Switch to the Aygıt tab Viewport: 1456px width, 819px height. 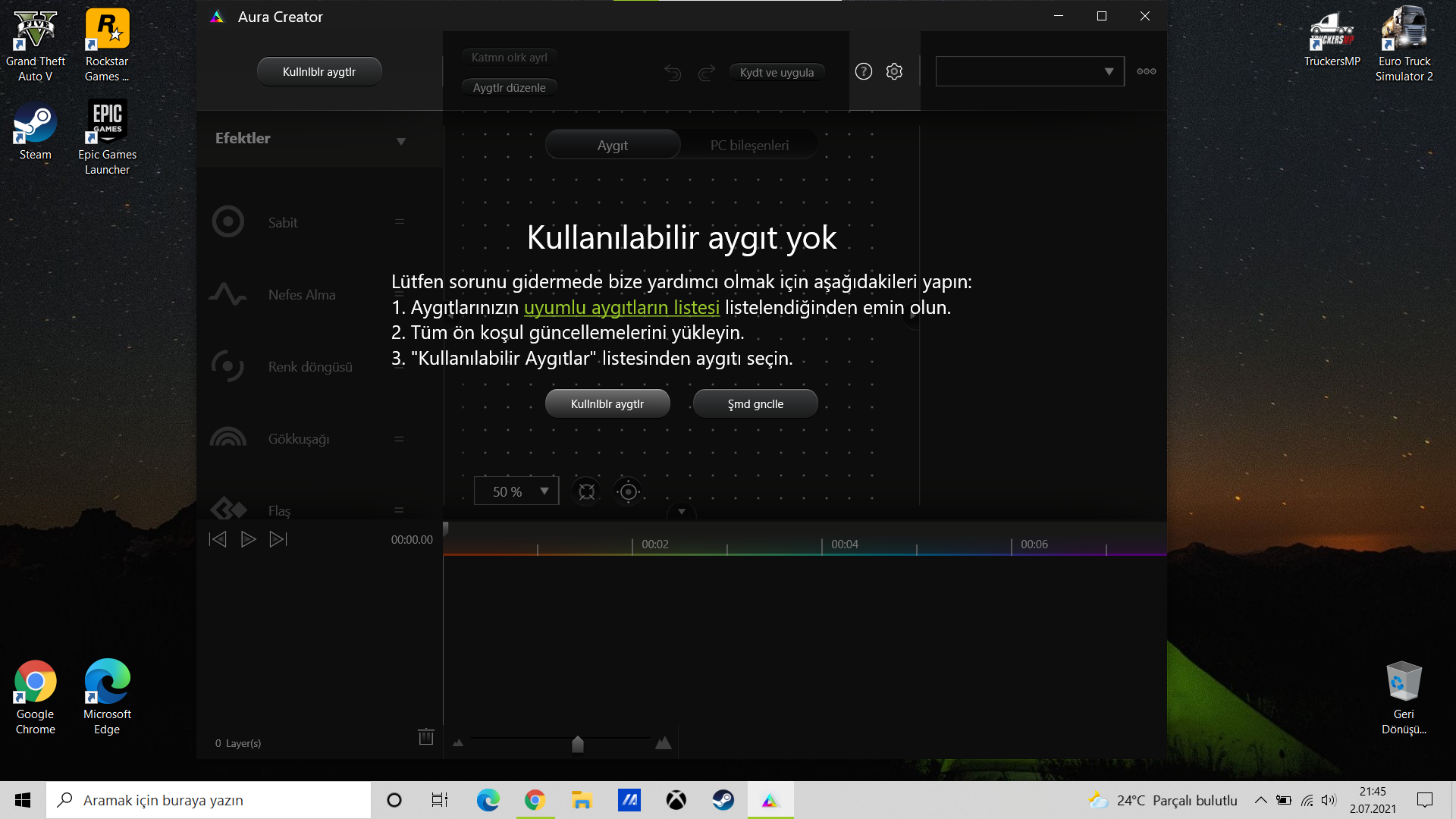tap(613, 145)
